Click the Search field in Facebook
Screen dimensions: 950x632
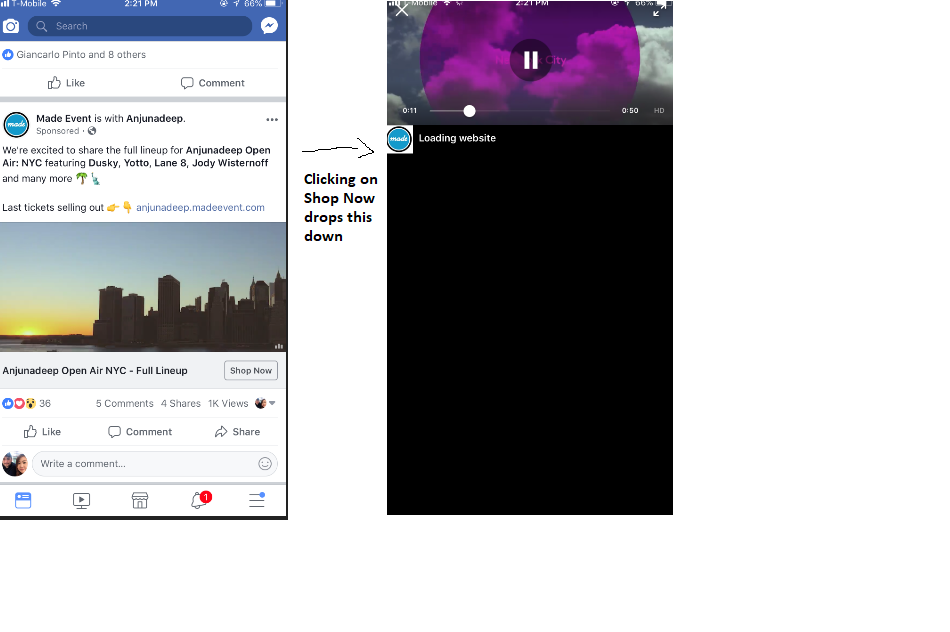tap(140, 26)
